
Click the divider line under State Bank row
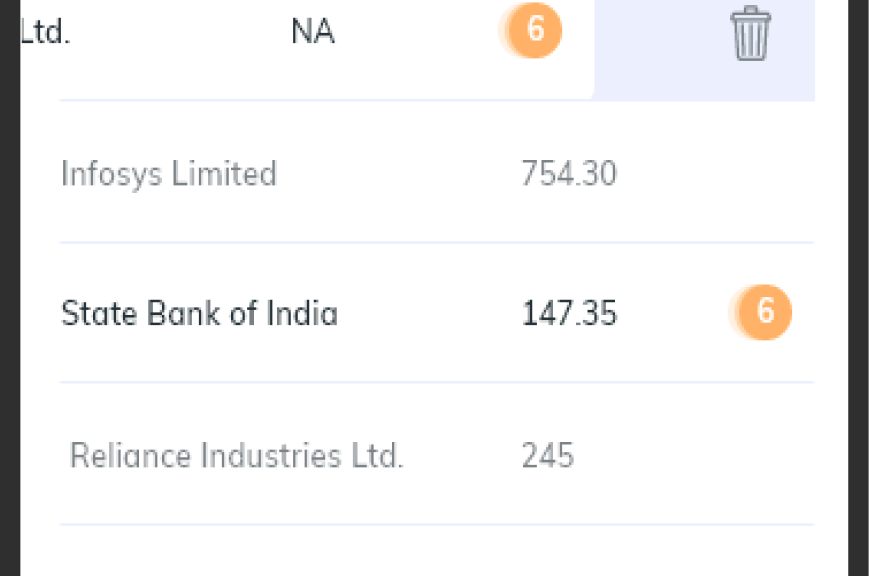click(x=437, y=382)
